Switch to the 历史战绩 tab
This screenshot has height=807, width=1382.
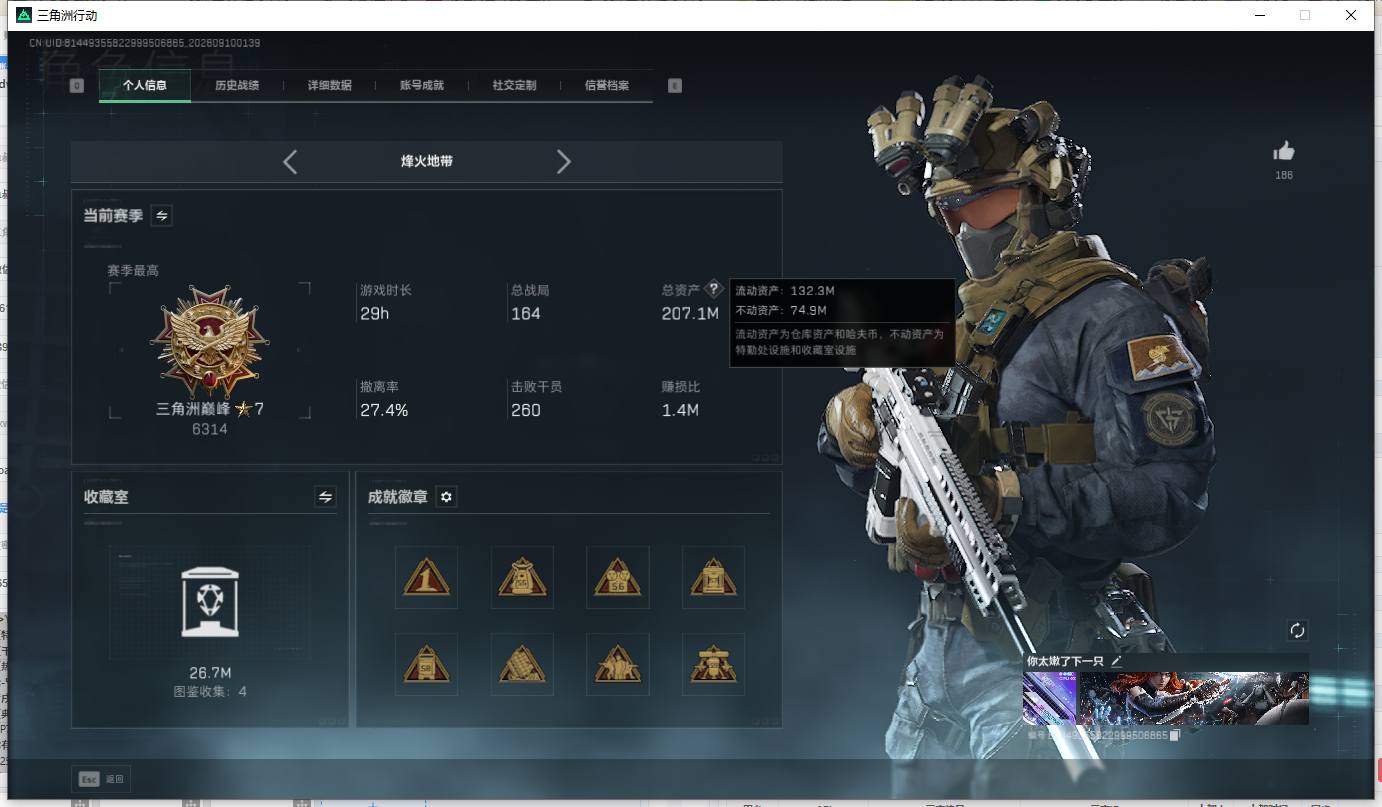[237, 85]
